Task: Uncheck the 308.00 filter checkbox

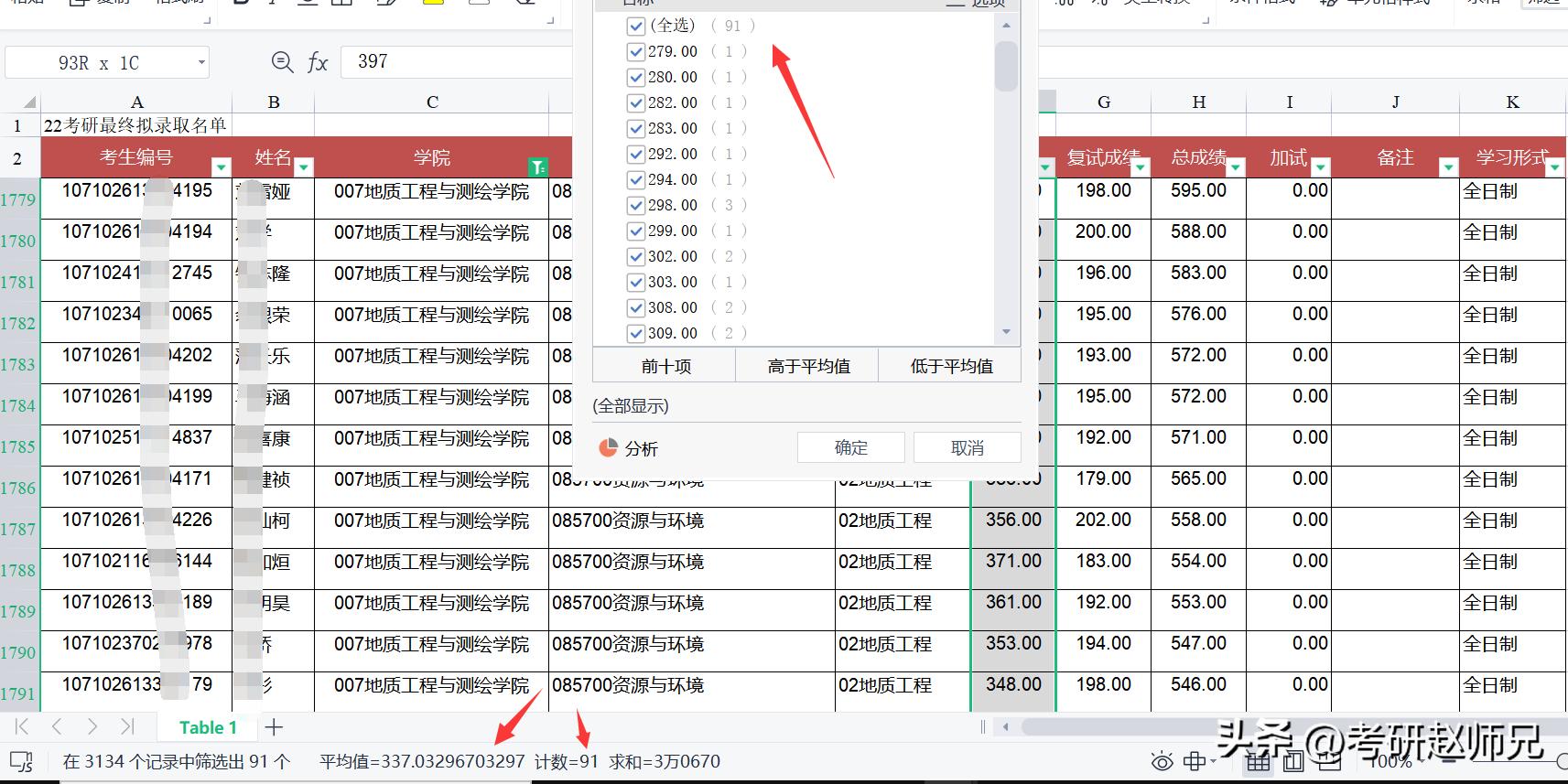Action: click(x=636, y=307)
